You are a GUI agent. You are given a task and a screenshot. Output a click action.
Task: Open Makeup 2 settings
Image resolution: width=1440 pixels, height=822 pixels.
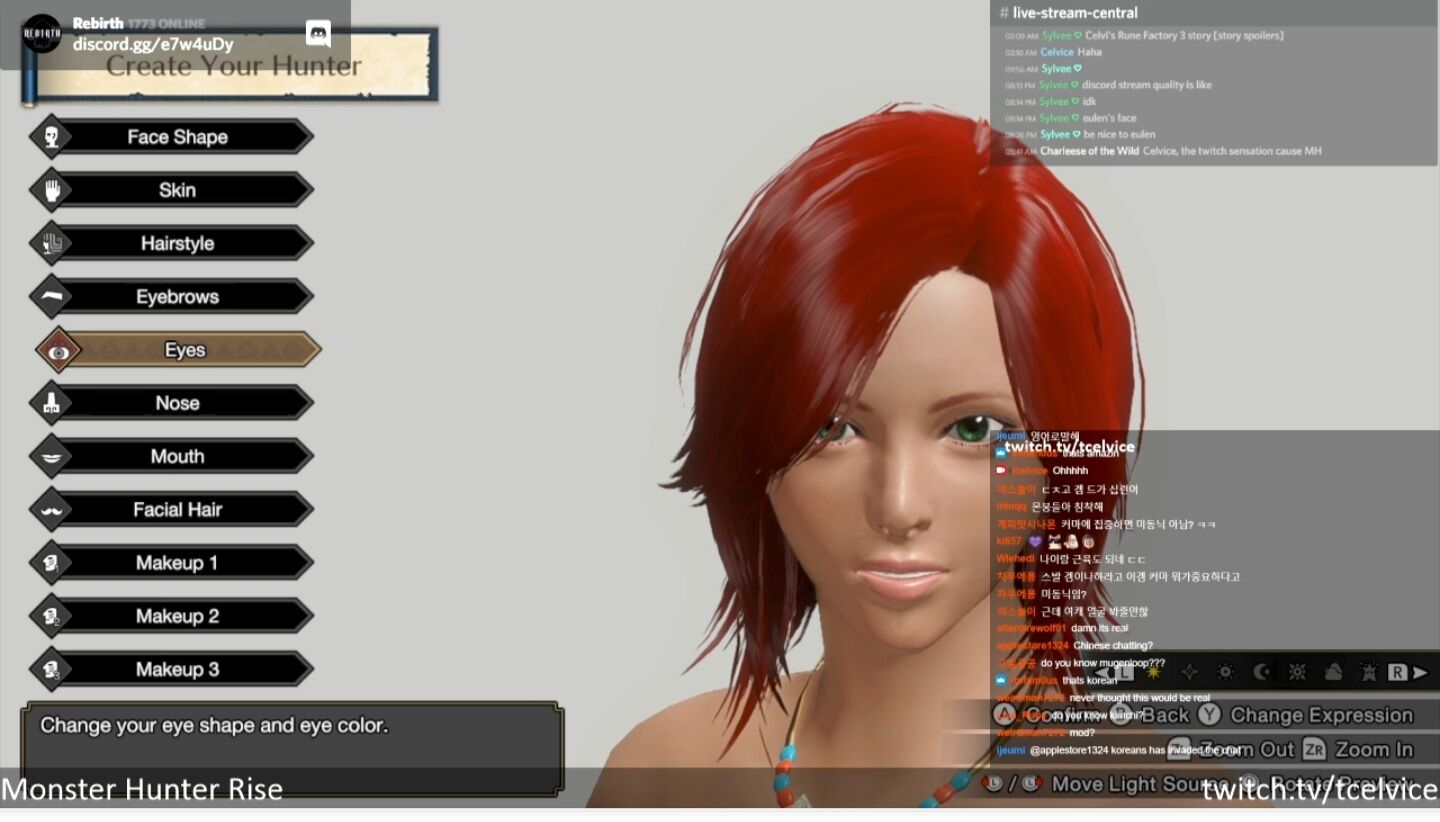coord(172,616)
